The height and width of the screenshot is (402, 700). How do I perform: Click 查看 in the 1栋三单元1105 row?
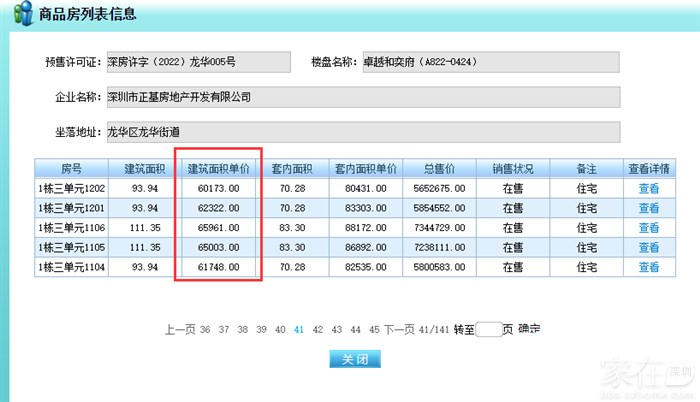tap(649, 246)
